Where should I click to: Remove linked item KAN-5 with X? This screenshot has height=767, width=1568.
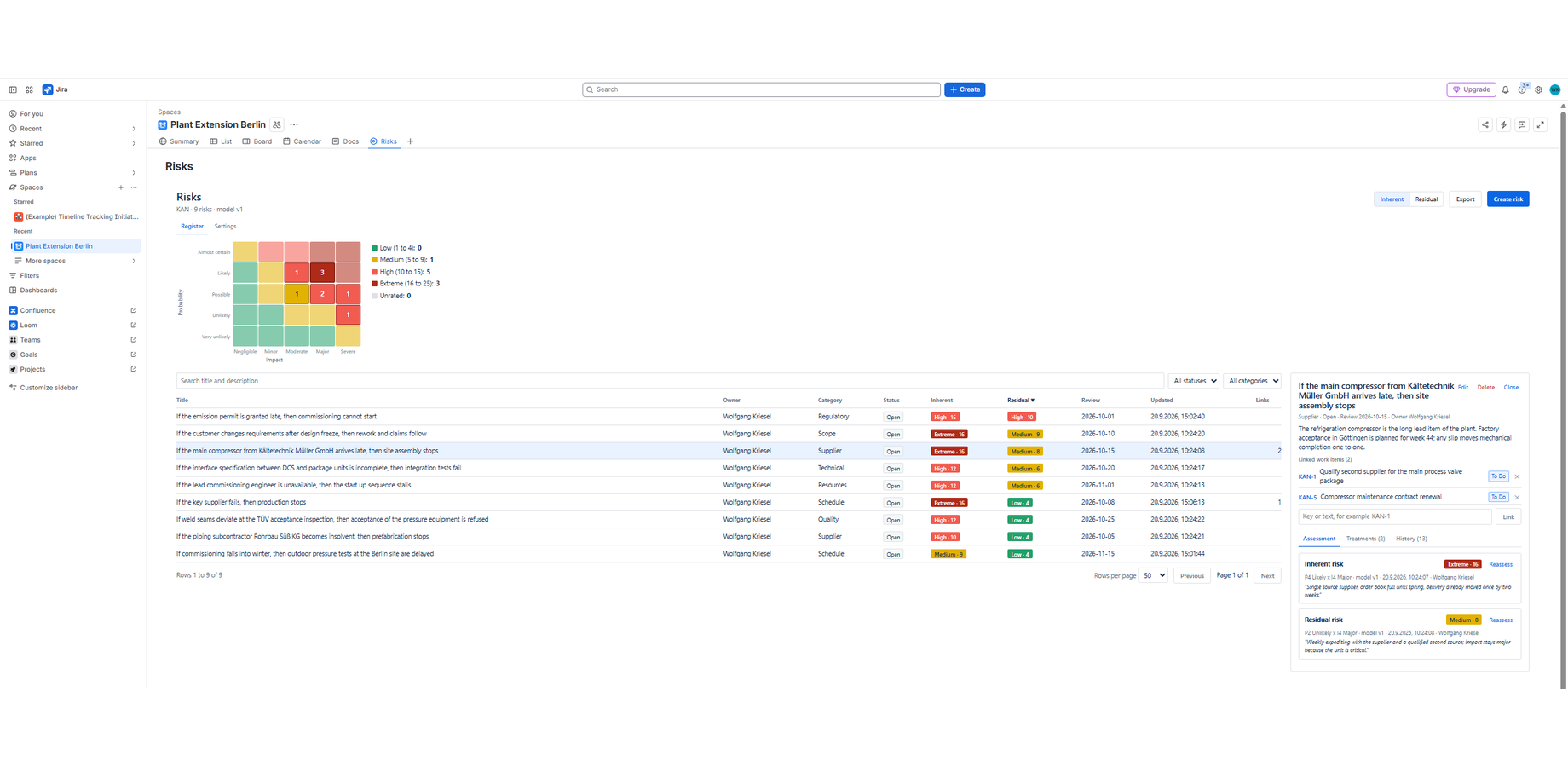pyautogui.click(x=1517, y=497)
